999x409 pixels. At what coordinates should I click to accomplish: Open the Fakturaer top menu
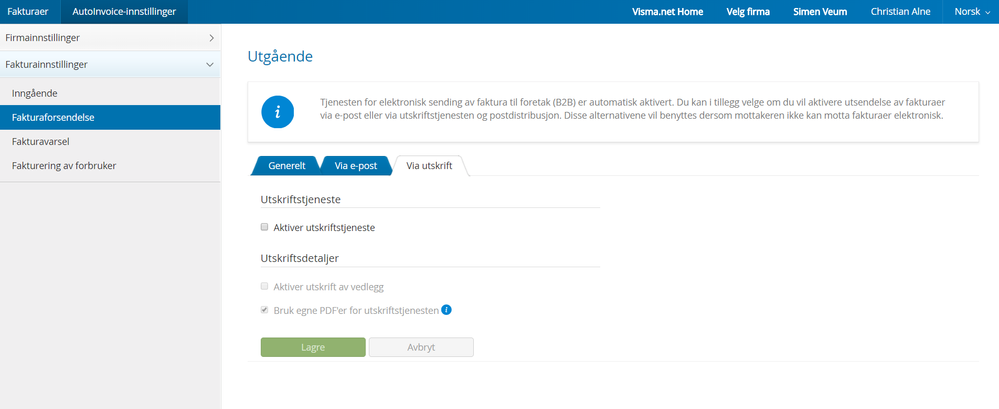click(29, 11)
